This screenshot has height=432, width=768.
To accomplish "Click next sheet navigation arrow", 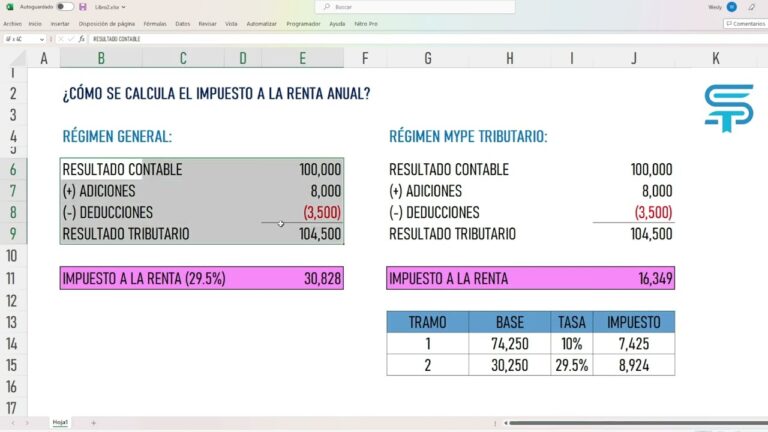I will tap(27, 423).
